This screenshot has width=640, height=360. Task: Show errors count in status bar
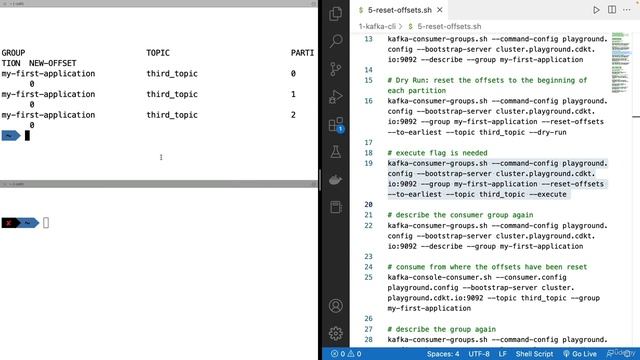pyautogui.click(x=338, y=354)
